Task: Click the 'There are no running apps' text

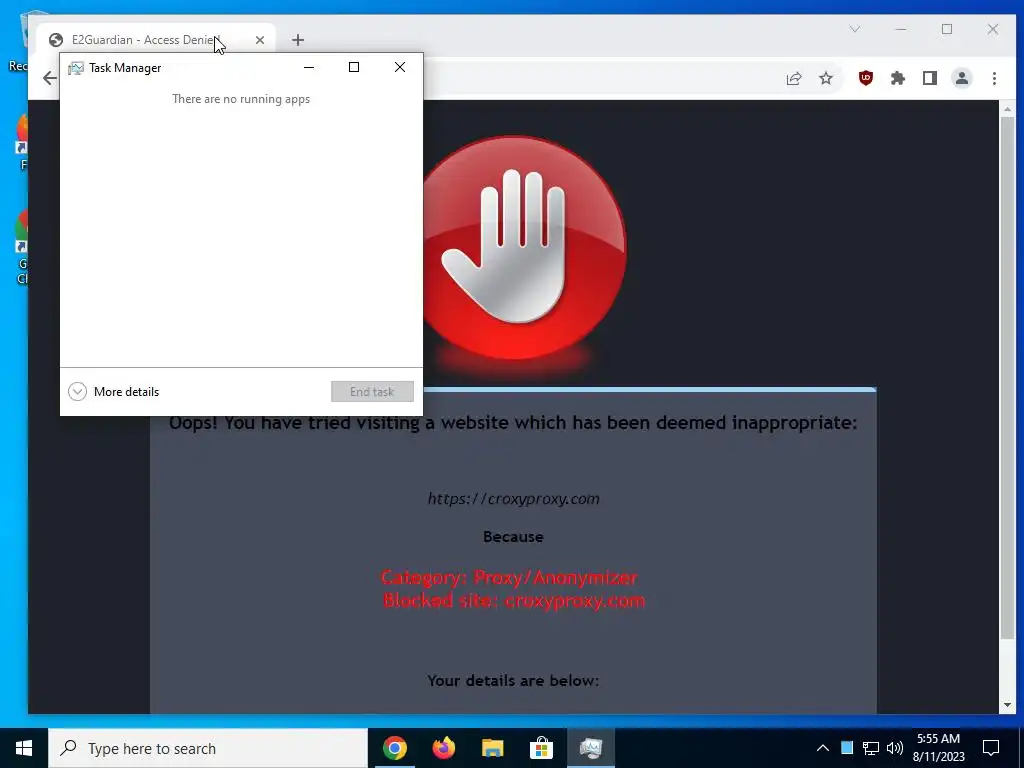Action: pyautogui.click(x=241, y=99)
